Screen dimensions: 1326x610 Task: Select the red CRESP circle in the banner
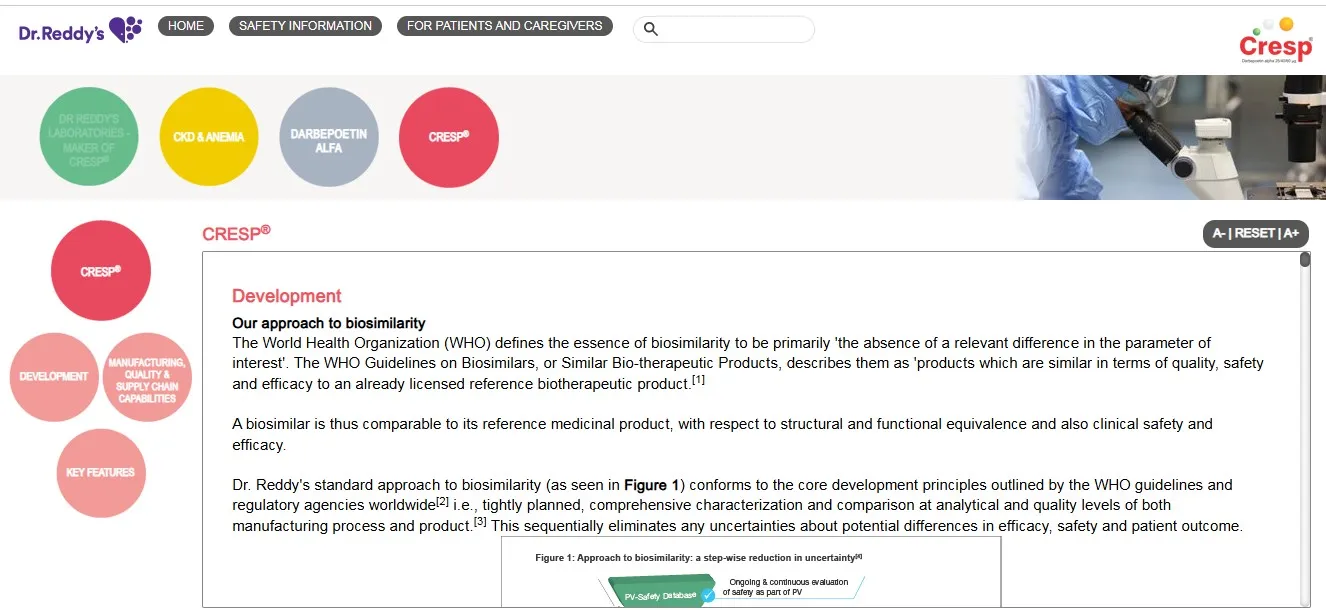[449, 137]
